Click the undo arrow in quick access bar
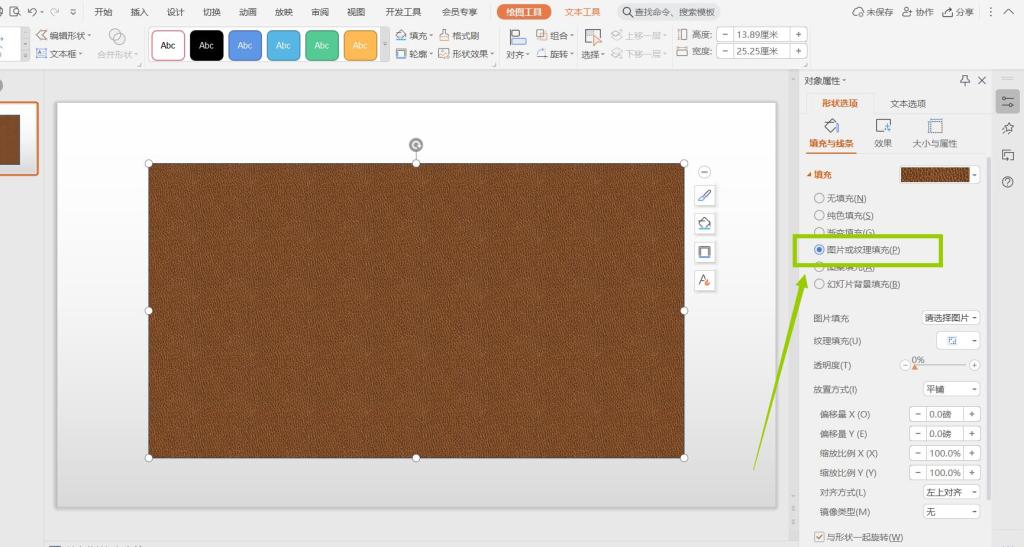Screen dimensions: 1024x547 (33, 12)
